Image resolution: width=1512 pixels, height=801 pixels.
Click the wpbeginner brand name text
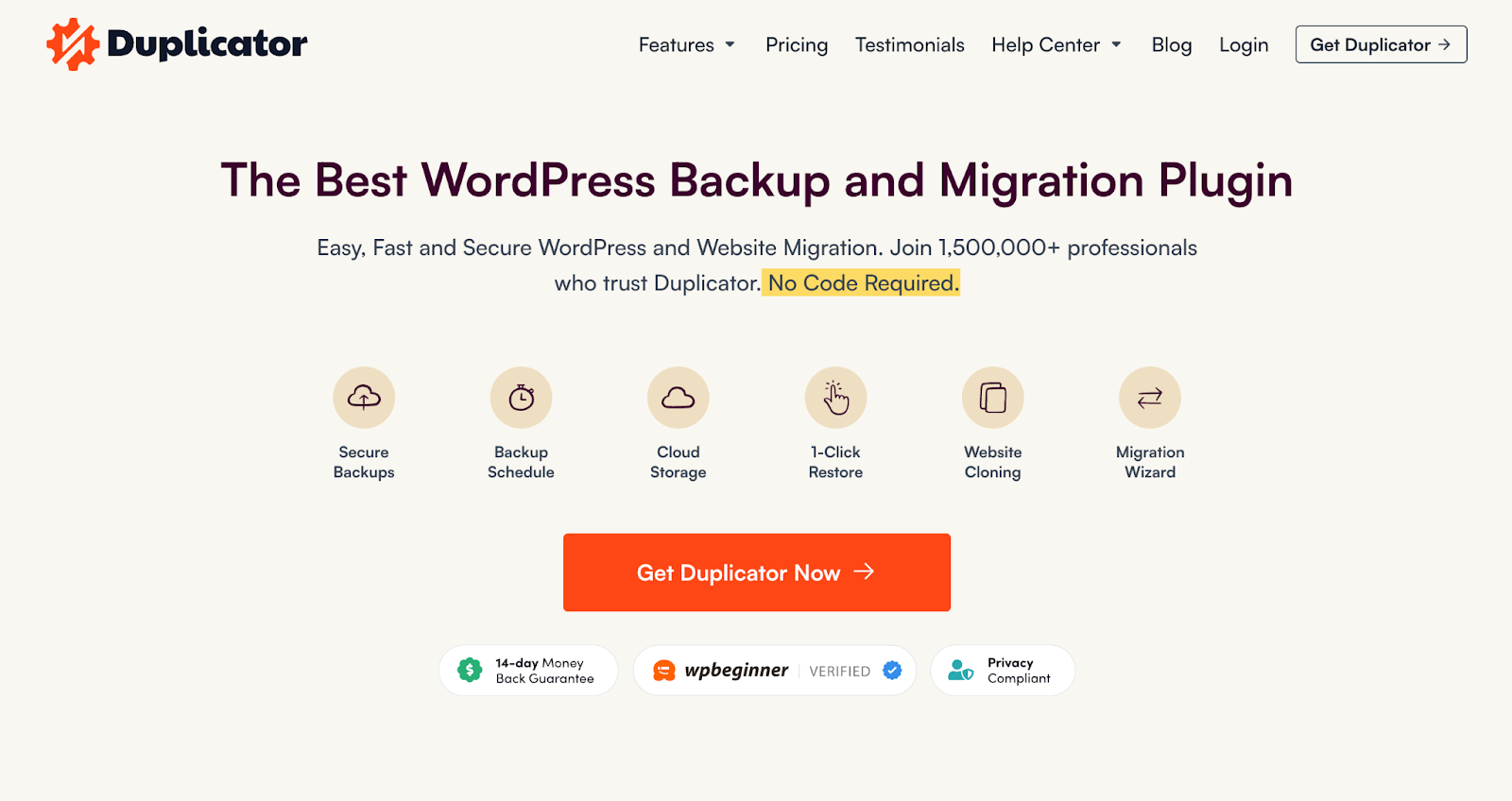(x=736, y=670)
